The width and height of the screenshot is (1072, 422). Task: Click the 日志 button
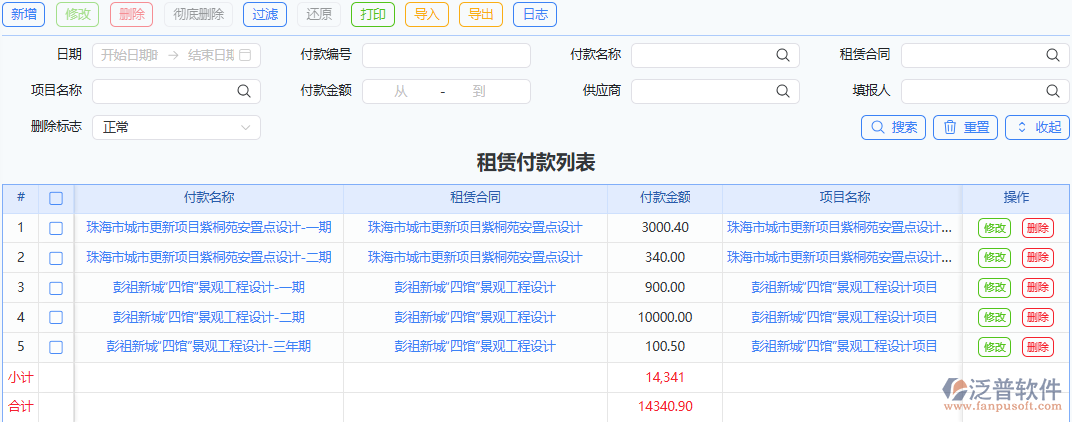click(x=535, y=14)
